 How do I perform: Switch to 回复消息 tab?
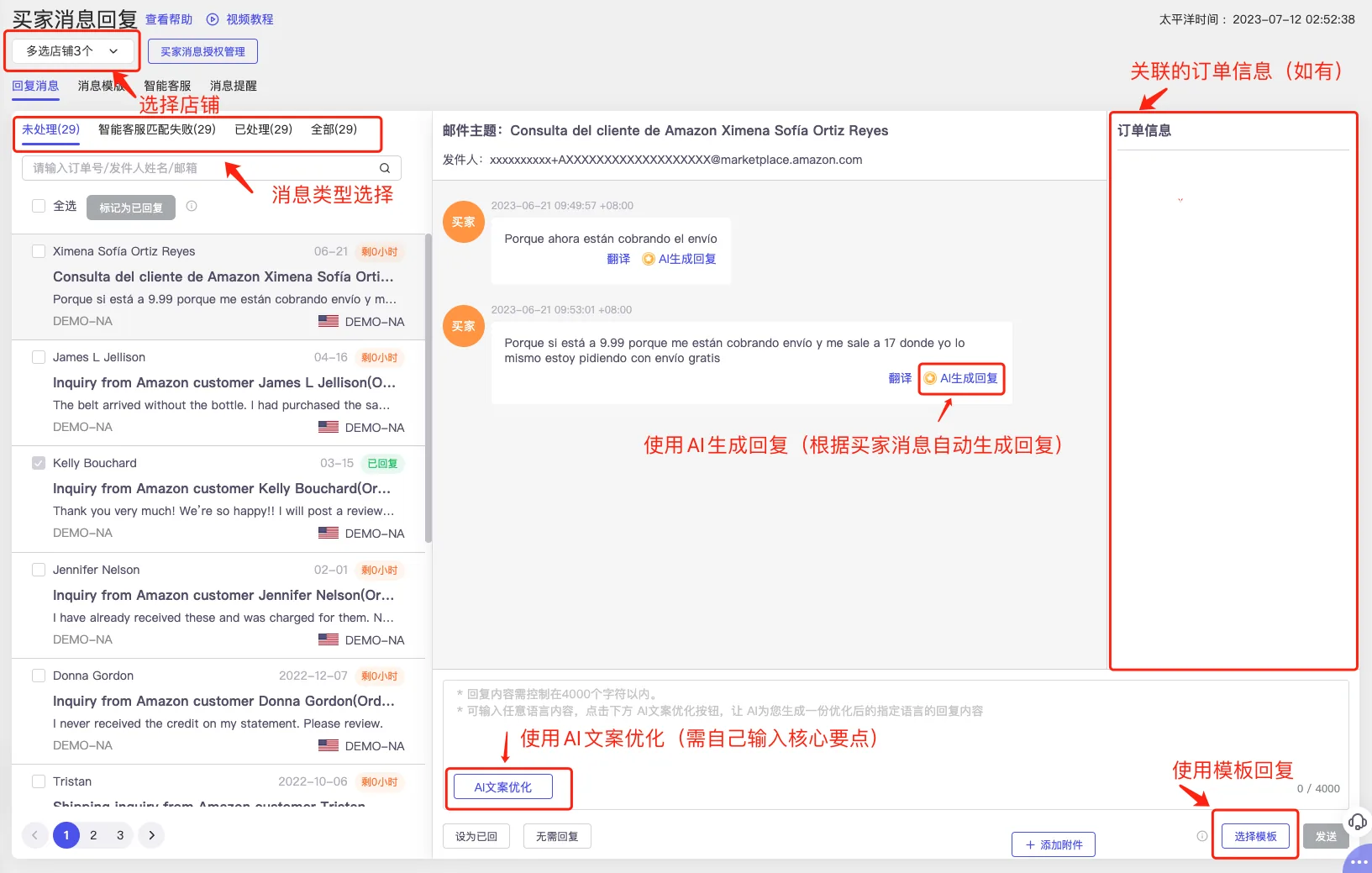(x=35, y=86)
